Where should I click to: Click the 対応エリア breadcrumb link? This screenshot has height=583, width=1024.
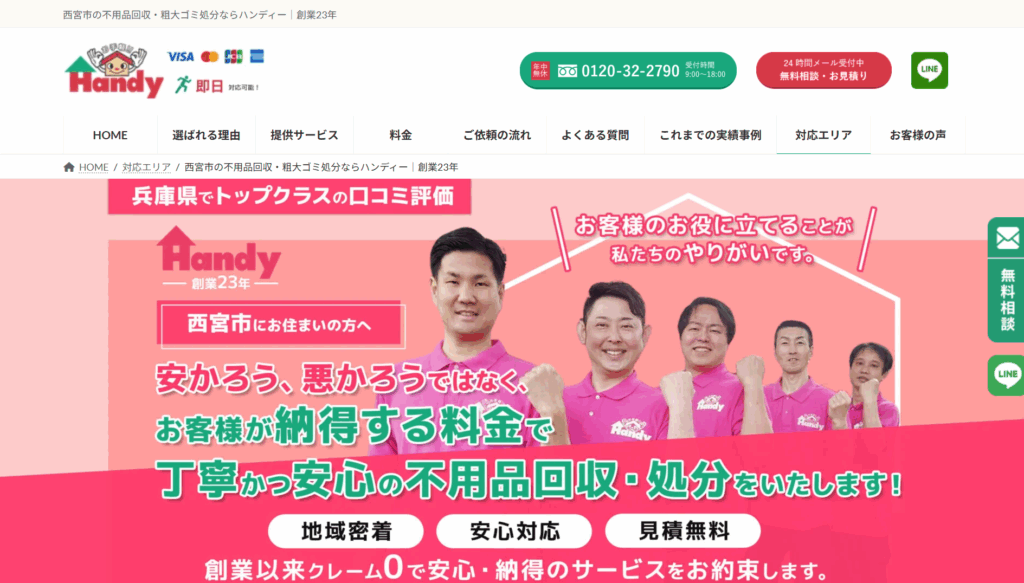coord(146,167)
